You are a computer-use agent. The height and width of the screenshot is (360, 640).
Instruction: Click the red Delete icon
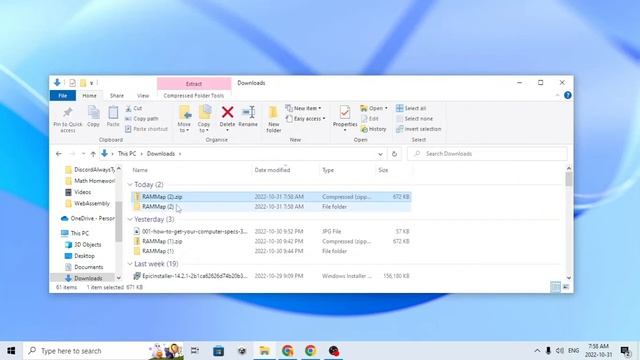point(227,112)
